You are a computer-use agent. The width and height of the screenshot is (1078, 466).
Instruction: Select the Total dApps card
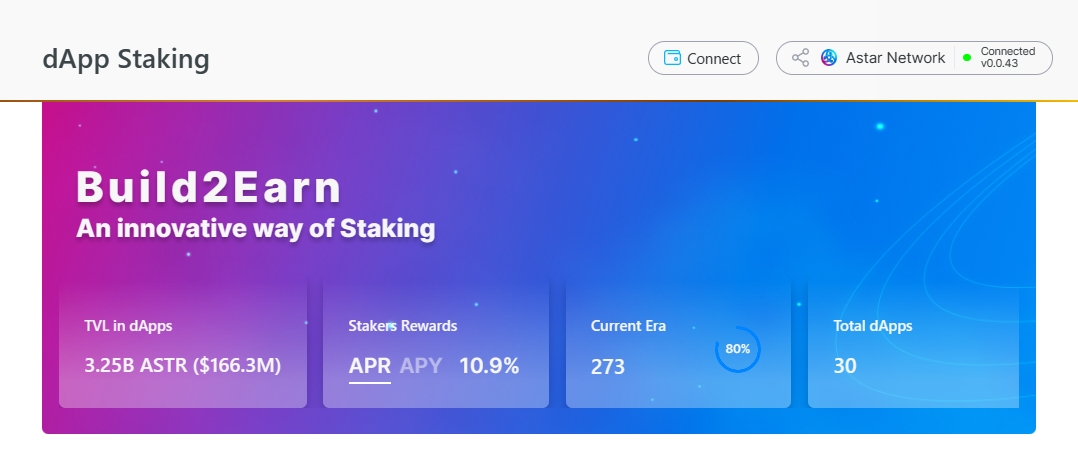point(913,343)
